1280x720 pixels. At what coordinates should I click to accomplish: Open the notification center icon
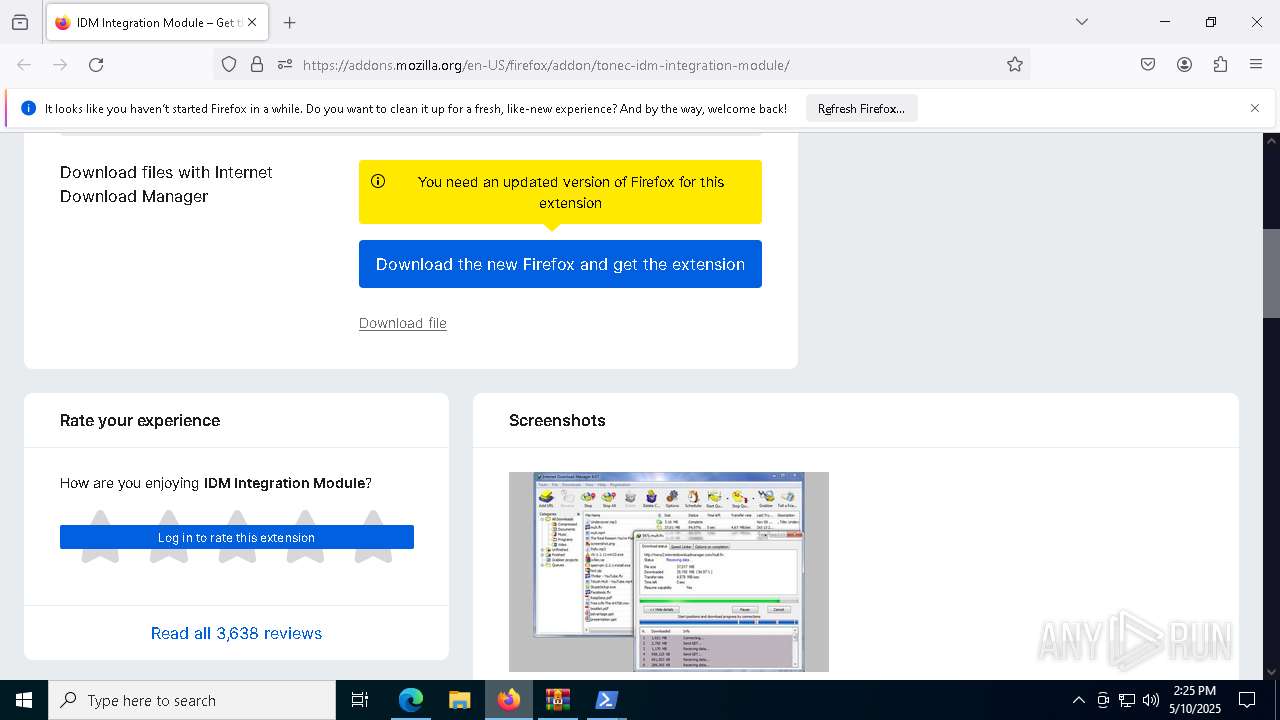click(1247, 700)
